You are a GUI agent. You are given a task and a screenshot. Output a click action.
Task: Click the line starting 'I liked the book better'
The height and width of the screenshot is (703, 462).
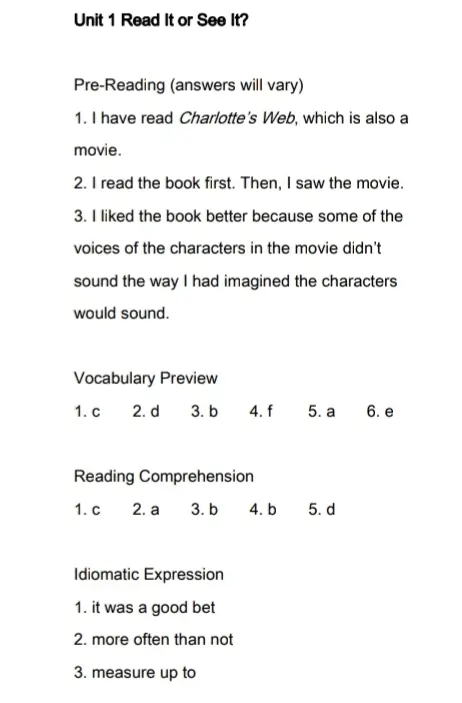238,216
